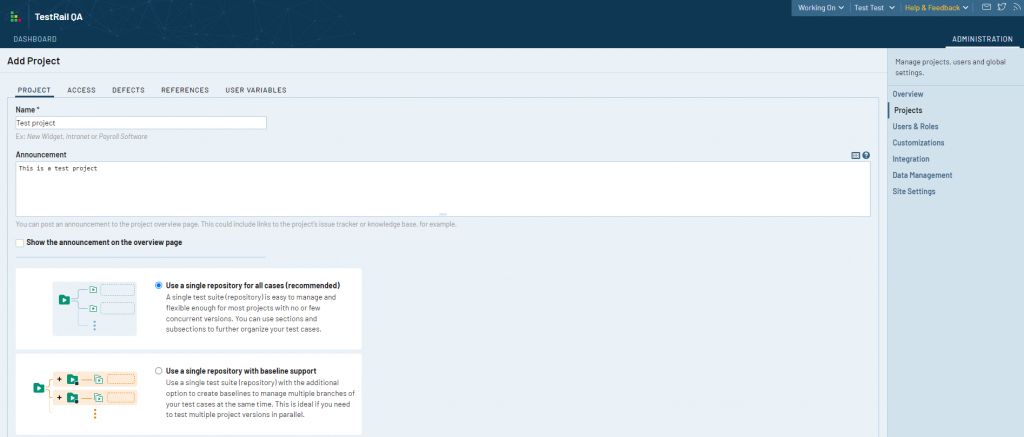Open Overview in the admin sidebar
The height and width of the screenshot is (437, 1024).
point(908,94)
